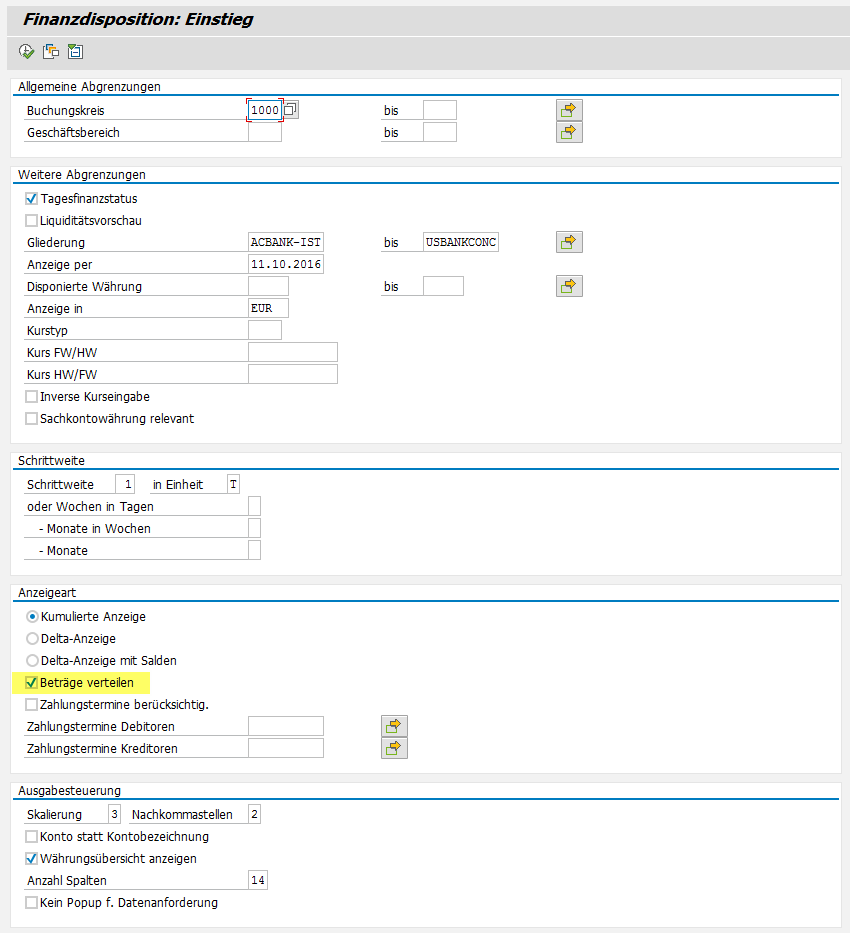Select the Delta-Anzeige radio button

point(32,639)
